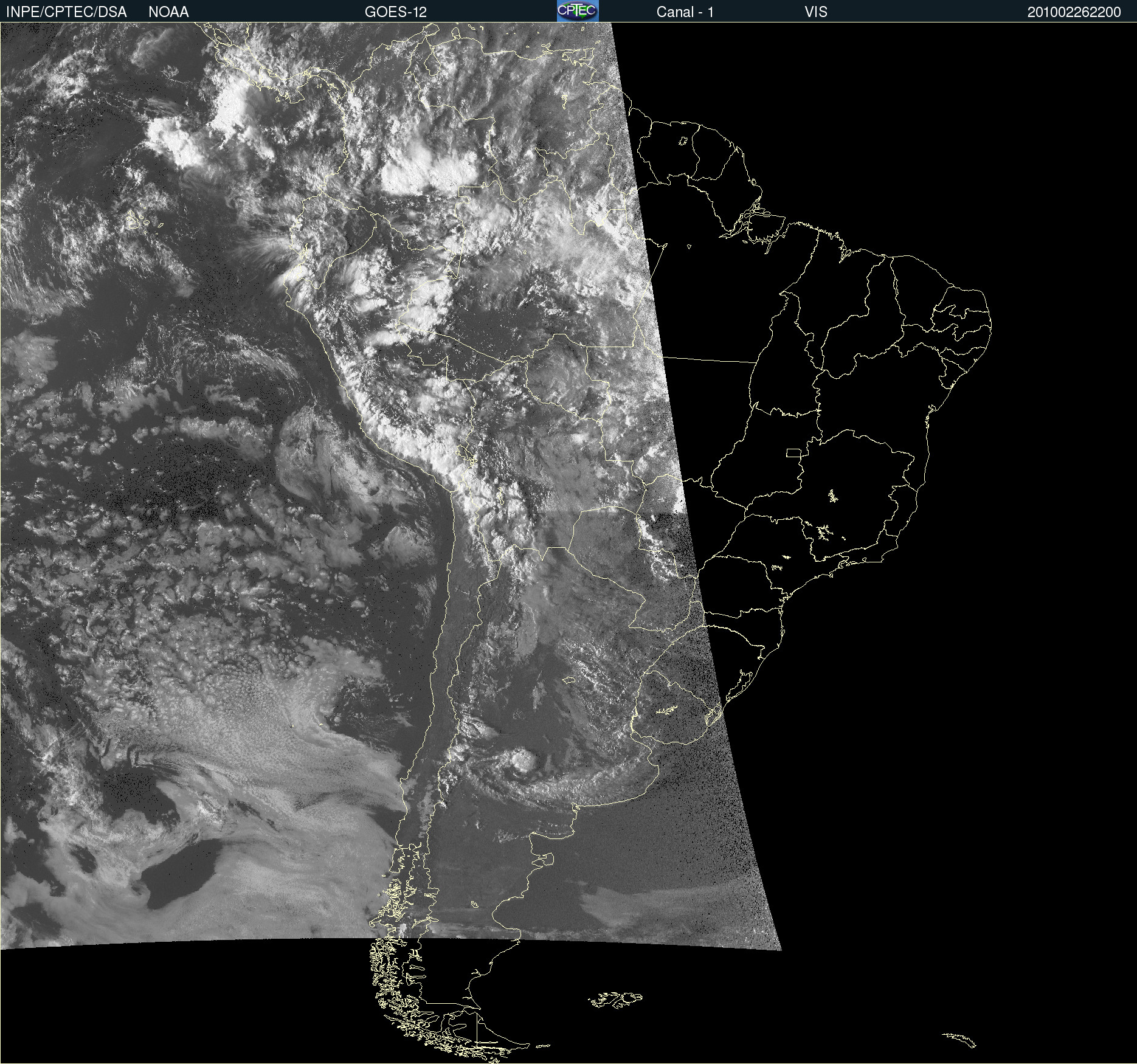
Task: Click the INPE/CPTEC/DSA header text
Action: pyautogui.click(x=66, y=12)
